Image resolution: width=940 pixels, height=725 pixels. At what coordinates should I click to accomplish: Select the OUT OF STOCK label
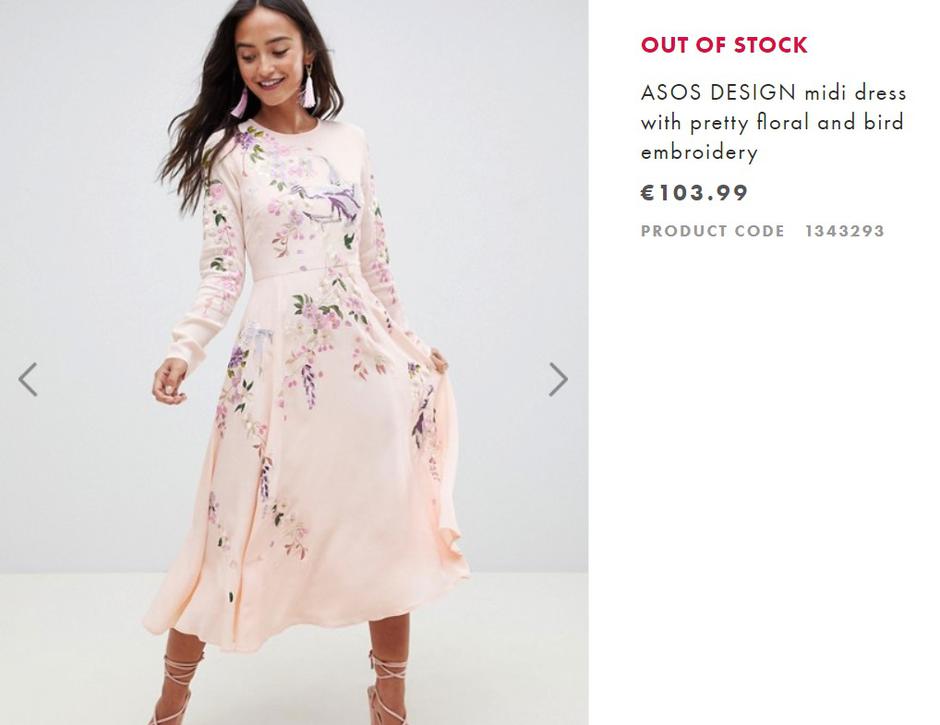click(x=725, y=44)
